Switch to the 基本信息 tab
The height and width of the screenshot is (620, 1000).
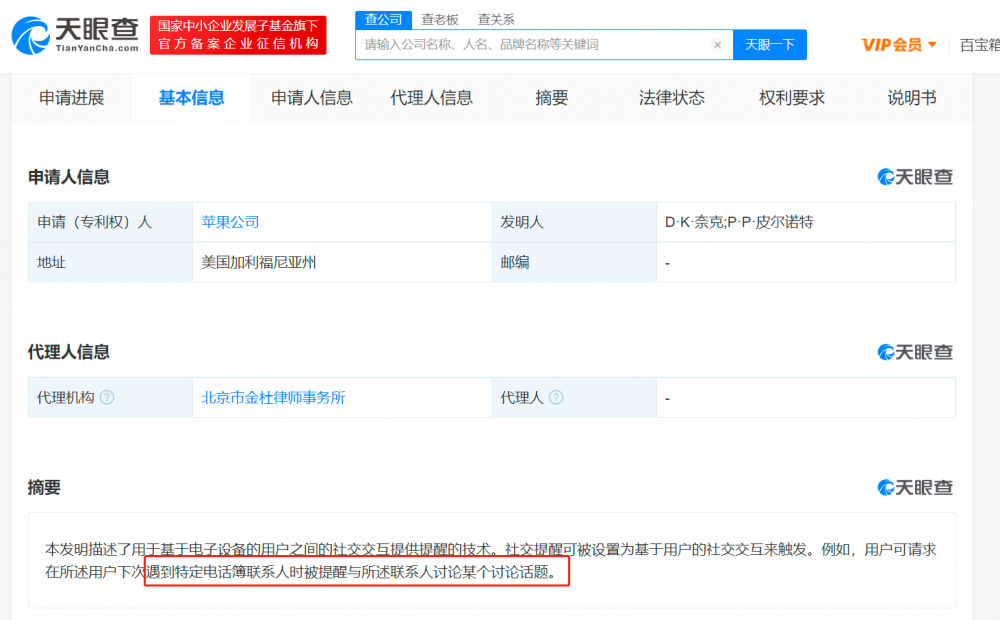(191, 98)
